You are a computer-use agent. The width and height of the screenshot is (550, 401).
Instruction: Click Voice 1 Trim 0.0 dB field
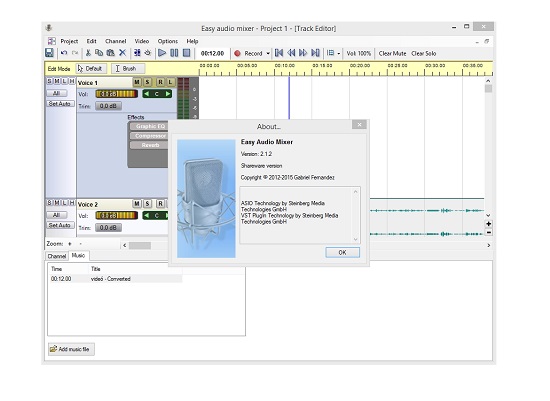[108, 106]
